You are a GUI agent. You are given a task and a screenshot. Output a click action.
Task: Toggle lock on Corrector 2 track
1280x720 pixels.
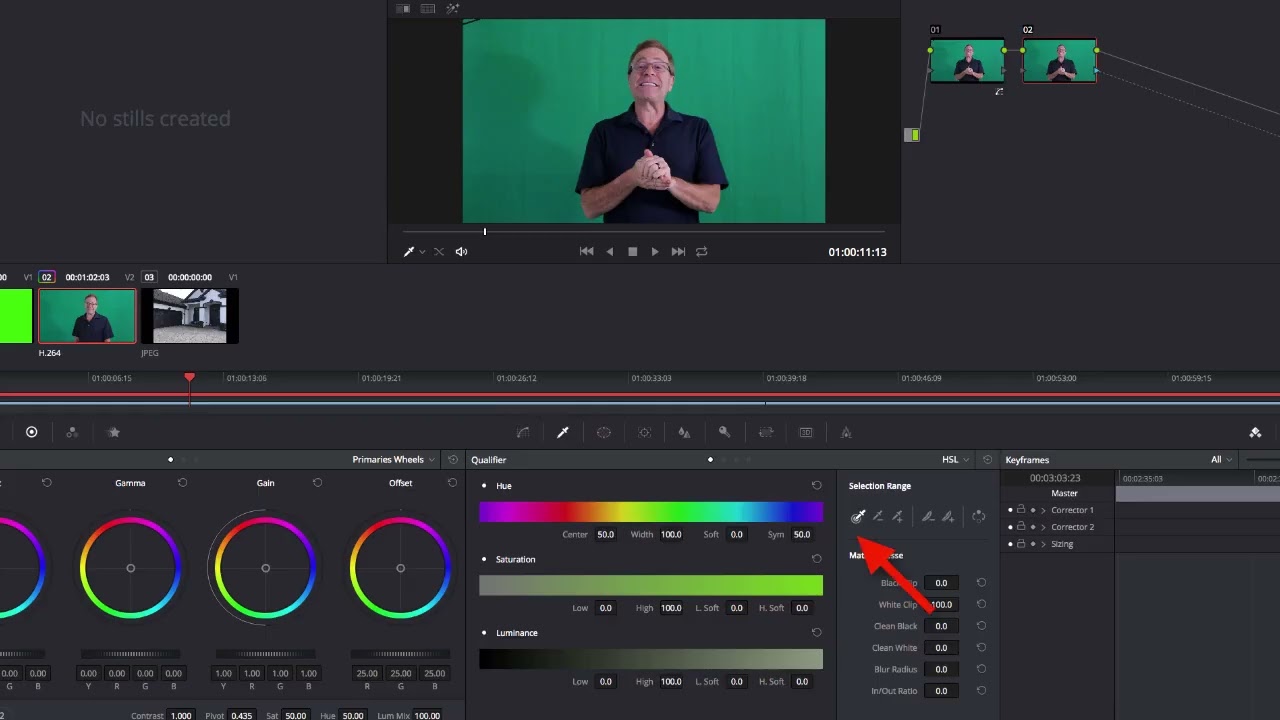tap(1021, 527)
